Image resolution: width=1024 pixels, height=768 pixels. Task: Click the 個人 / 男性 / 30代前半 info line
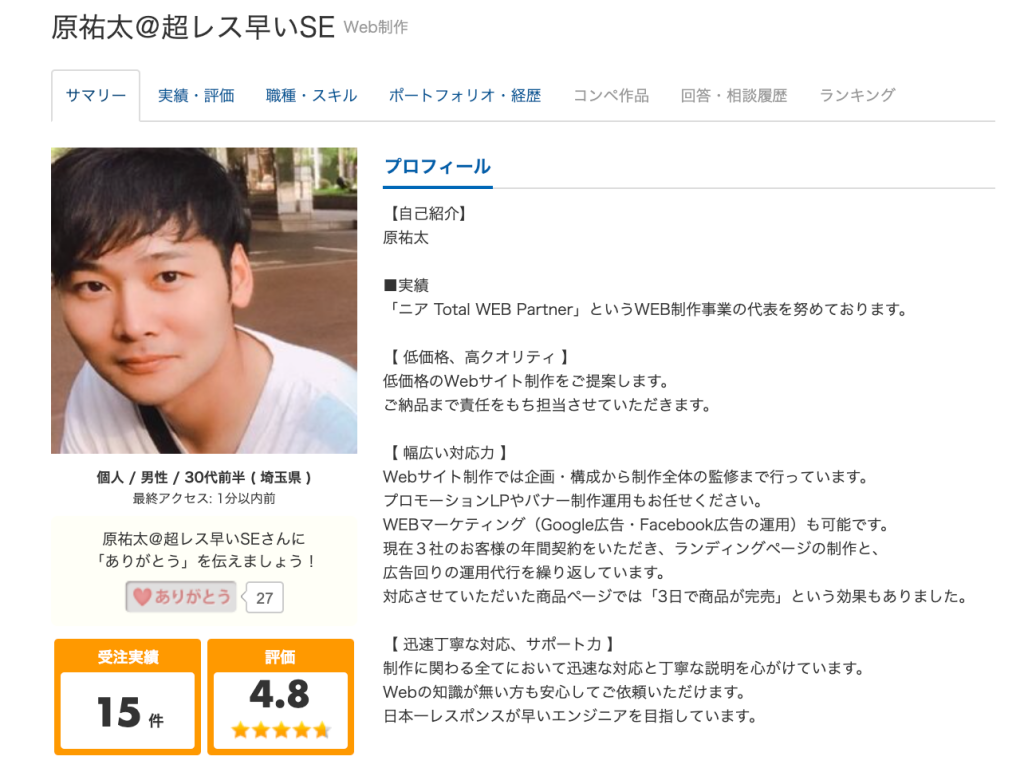pos(204,477)
